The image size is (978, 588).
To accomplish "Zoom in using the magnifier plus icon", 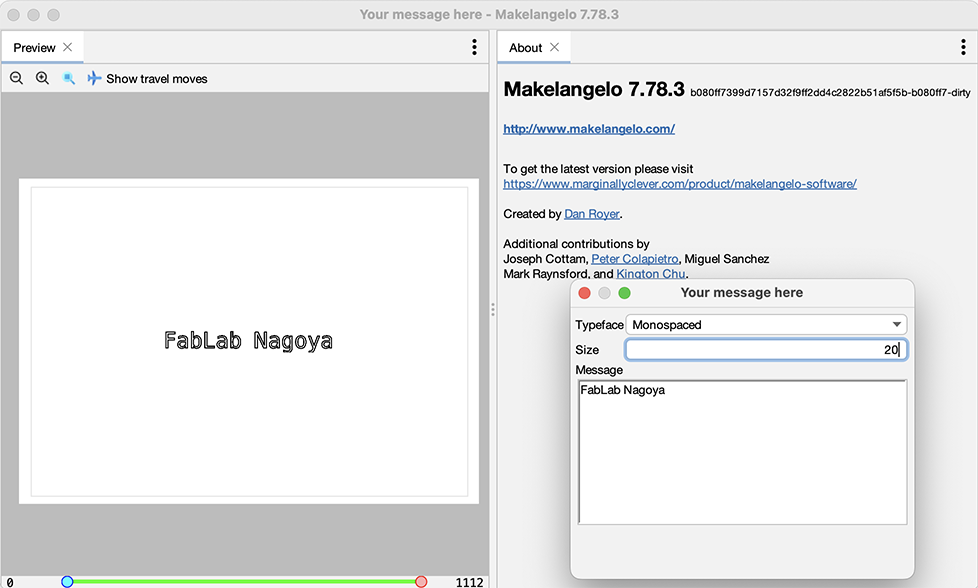I will (x=42, y=79).
